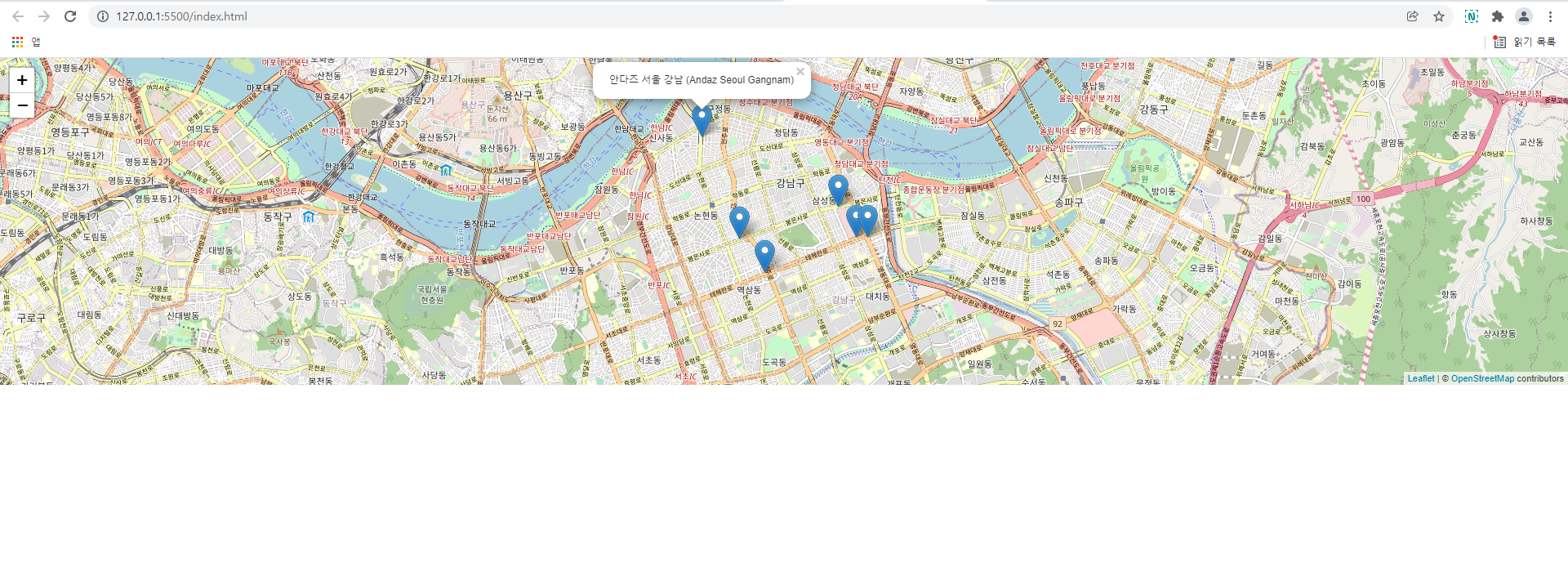Click the marker just above the 역삼동 label
This screenshot has width=1568, height=585.
click(764, 256)
